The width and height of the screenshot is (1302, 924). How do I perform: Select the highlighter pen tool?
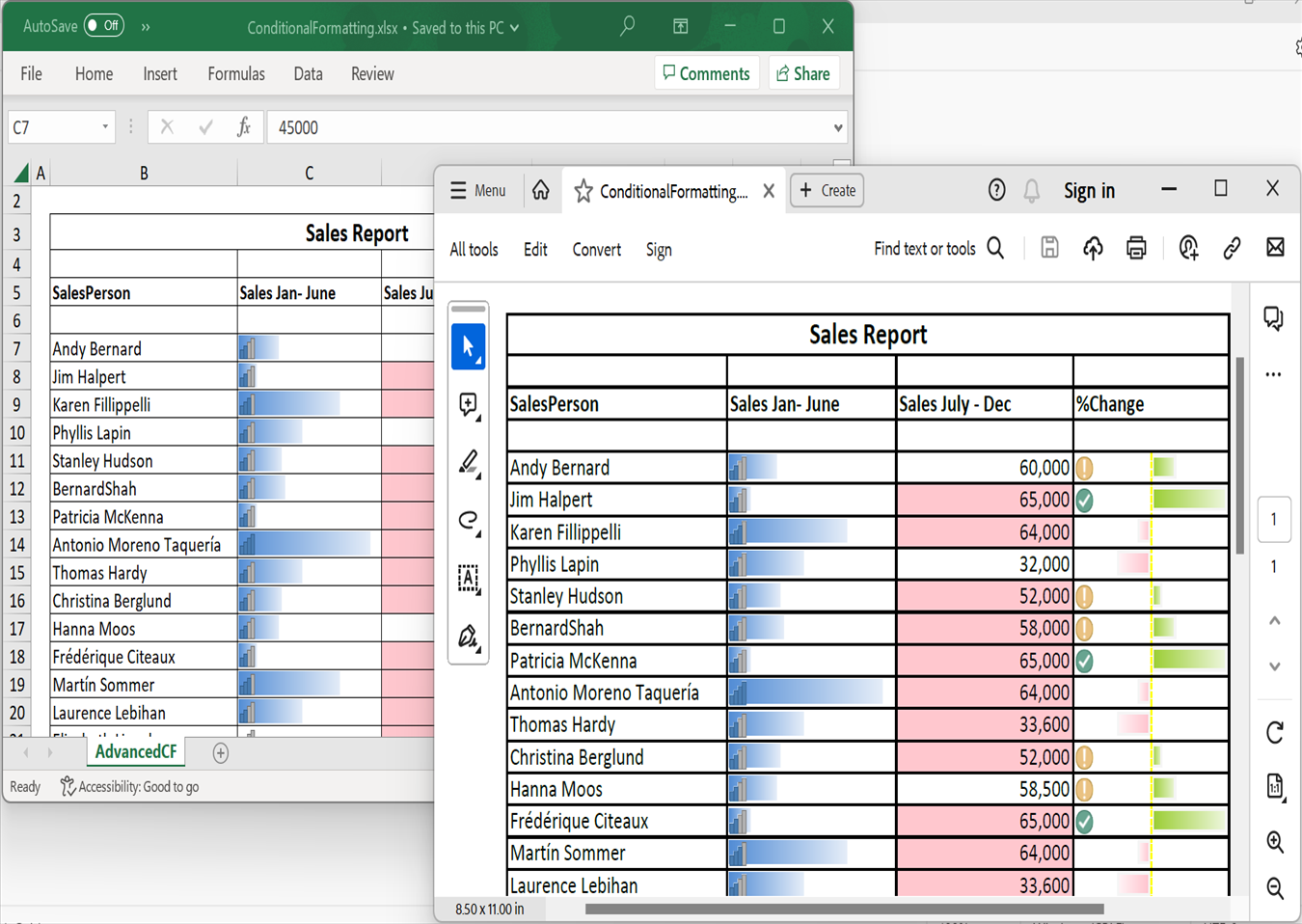click(468, 463)
